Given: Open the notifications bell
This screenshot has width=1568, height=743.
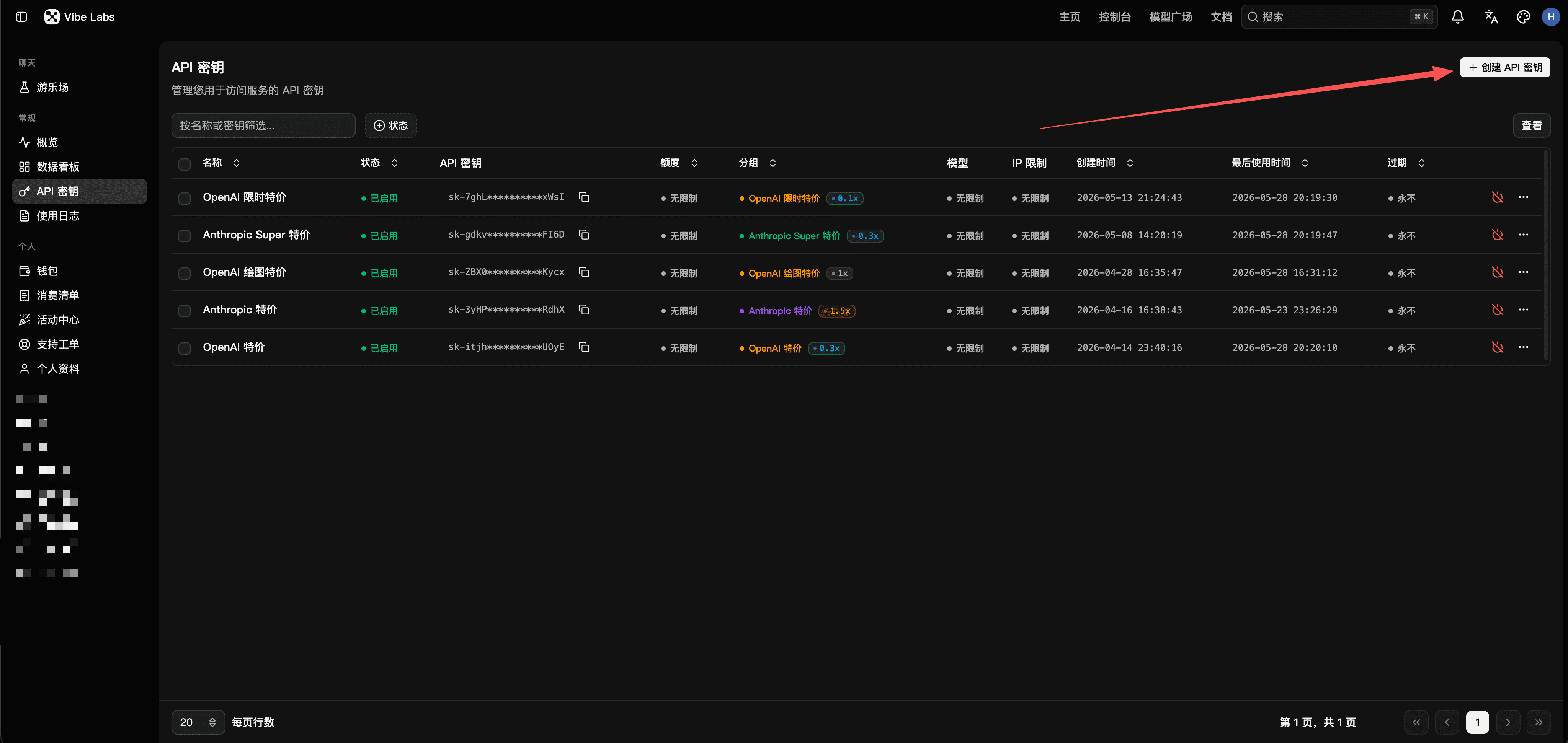Looking at the screenshot, I should [1457, 17].
